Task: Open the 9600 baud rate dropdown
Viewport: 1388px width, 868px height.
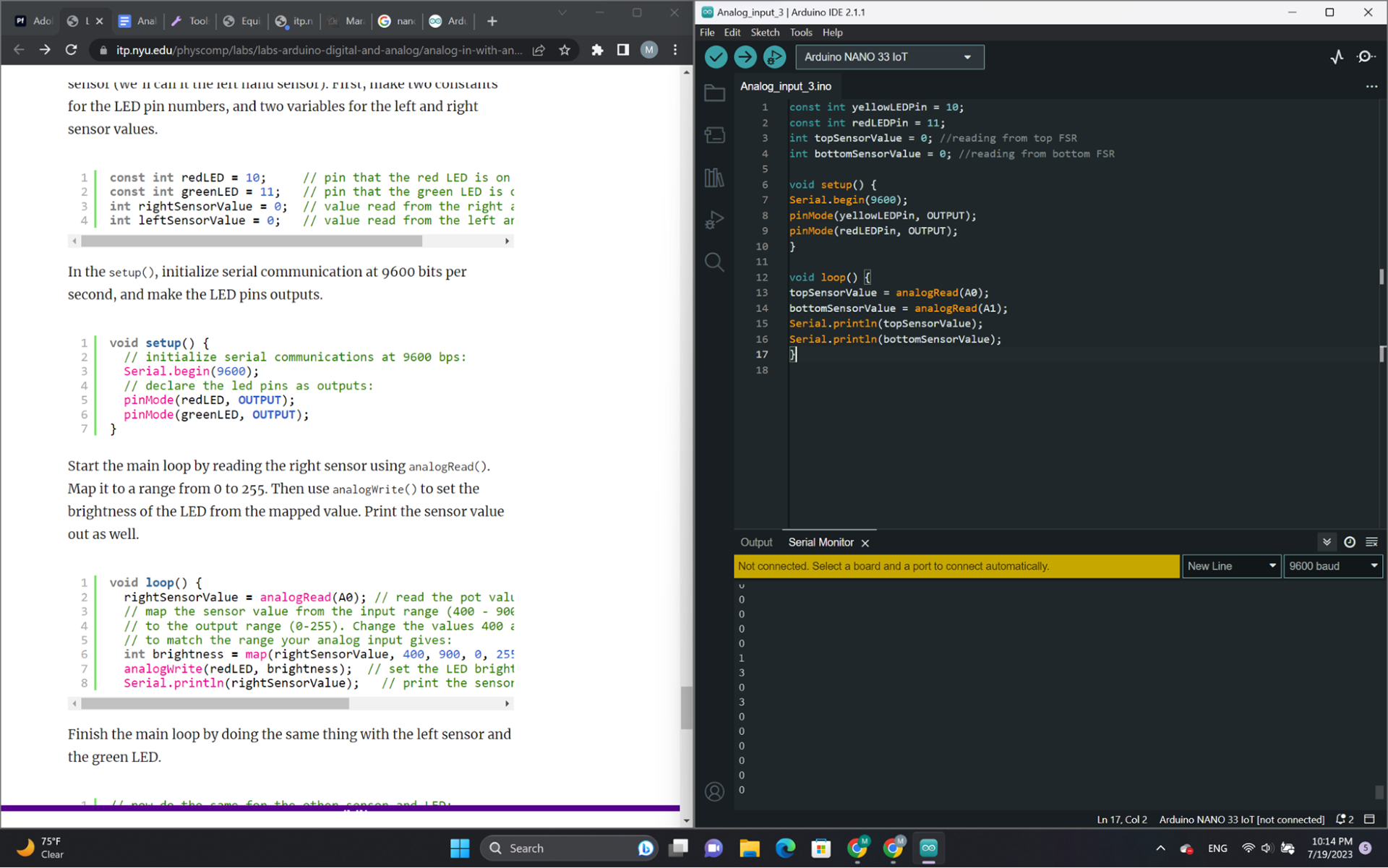Action: pyautogui.click(x=1333, y=566)
